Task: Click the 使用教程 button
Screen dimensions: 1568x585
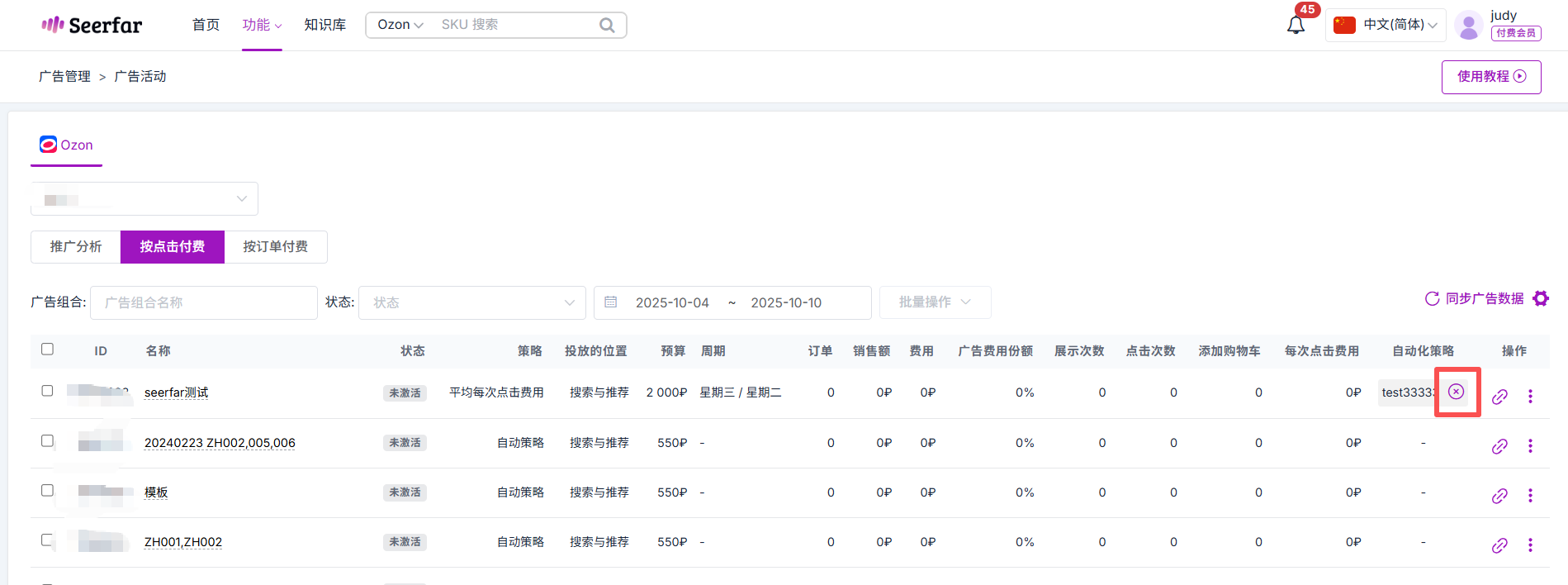Action: tap(1490, 77)
